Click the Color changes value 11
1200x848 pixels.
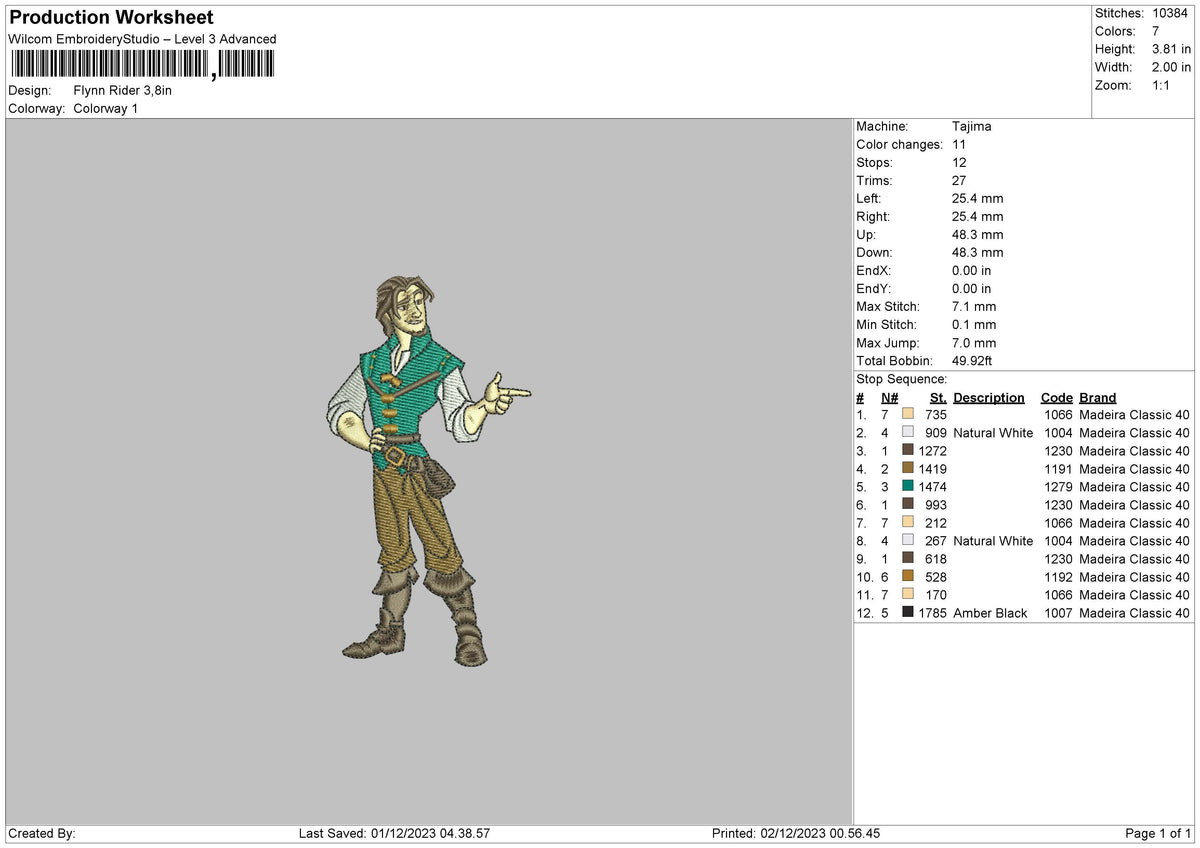pos(959,145)
